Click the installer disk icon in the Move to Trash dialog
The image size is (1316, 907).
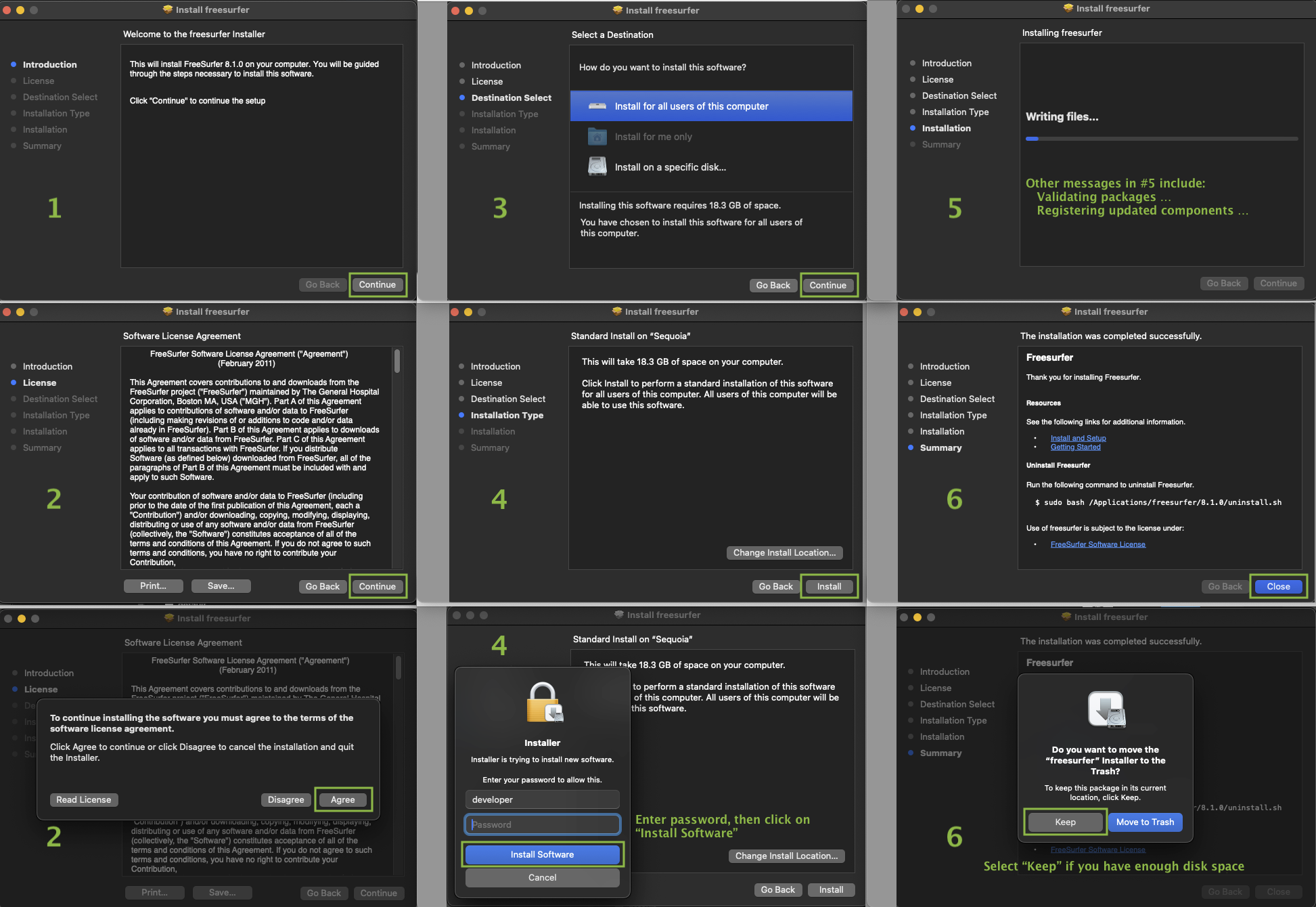1106,709
